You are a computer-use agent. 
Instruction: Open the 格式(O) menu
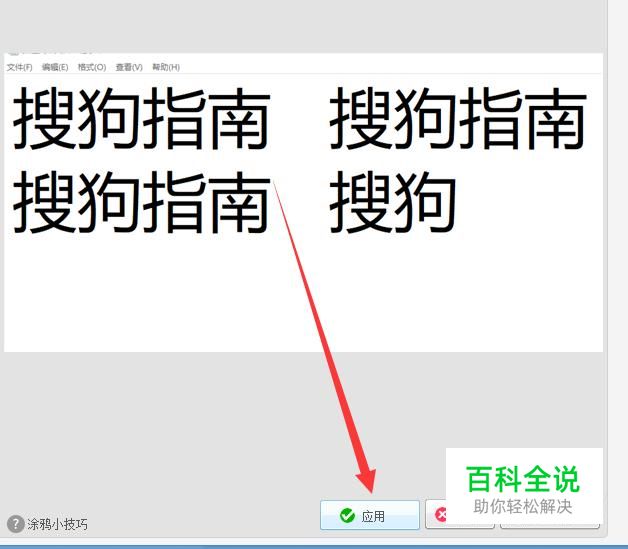[92, 67]
